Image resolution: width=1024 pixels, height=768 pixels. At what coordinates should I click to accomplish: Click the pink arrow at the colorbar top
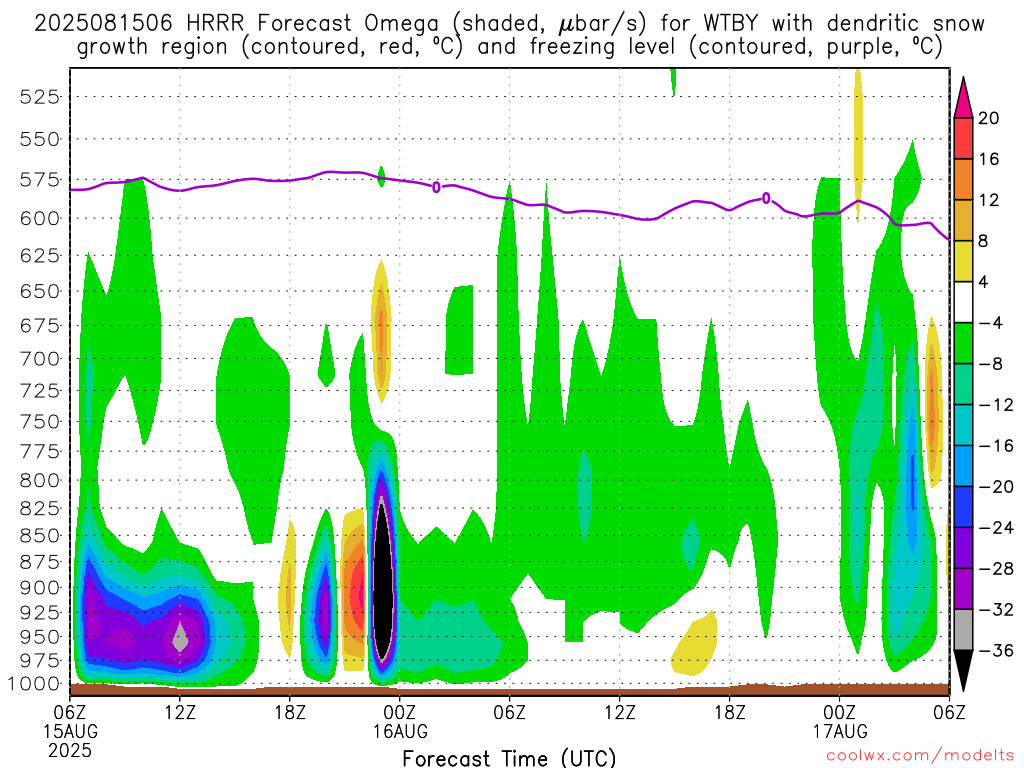pyautogui.click(x=963, y=98)
